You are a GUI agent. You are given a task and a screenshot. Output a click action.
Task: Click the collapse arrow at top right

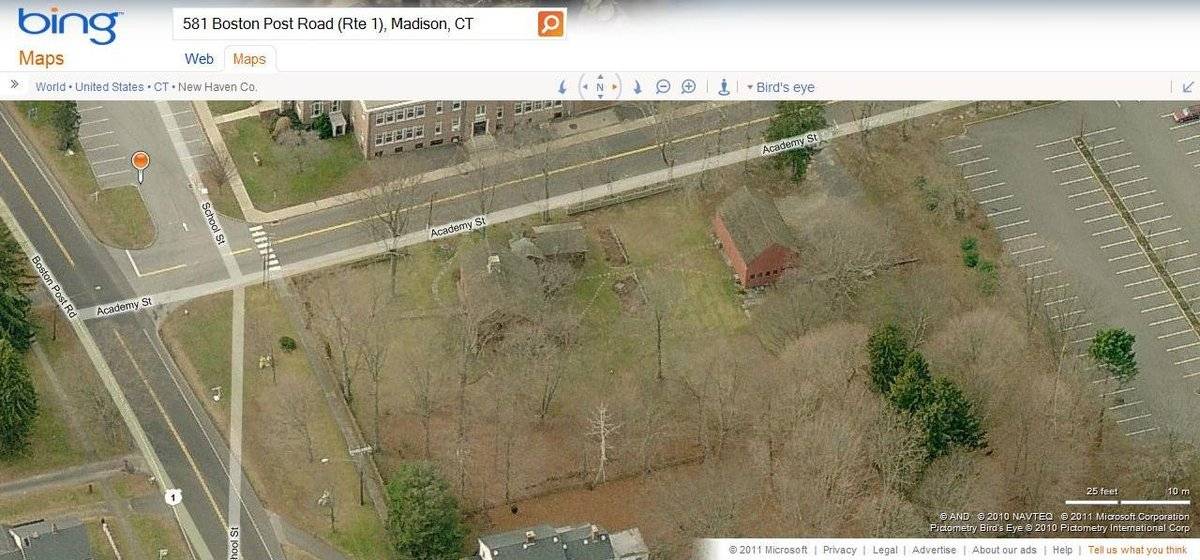pos(1188,87)
